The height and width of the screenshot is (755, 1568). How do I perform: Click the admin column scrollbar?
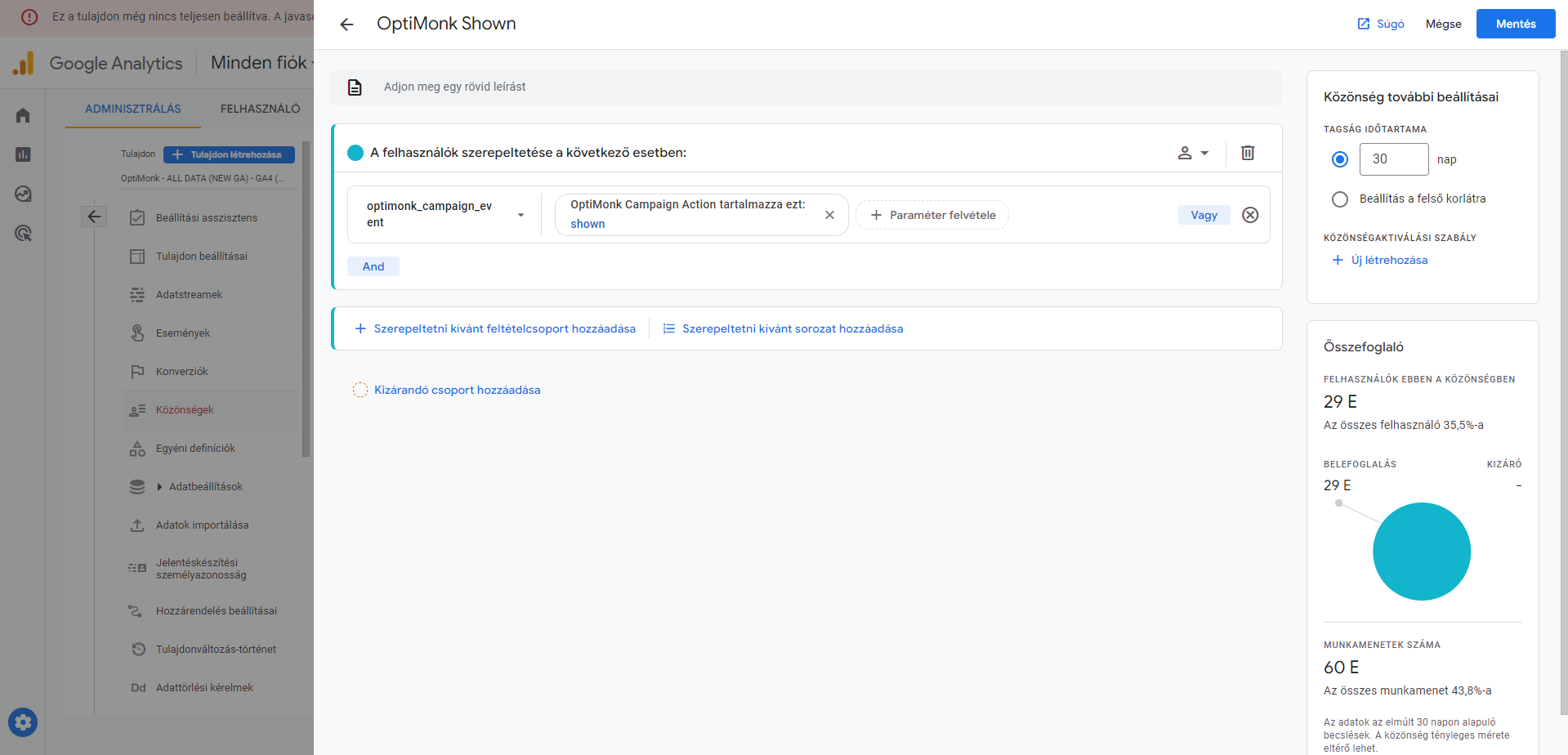pyautogui.click(x=306, y=299)
